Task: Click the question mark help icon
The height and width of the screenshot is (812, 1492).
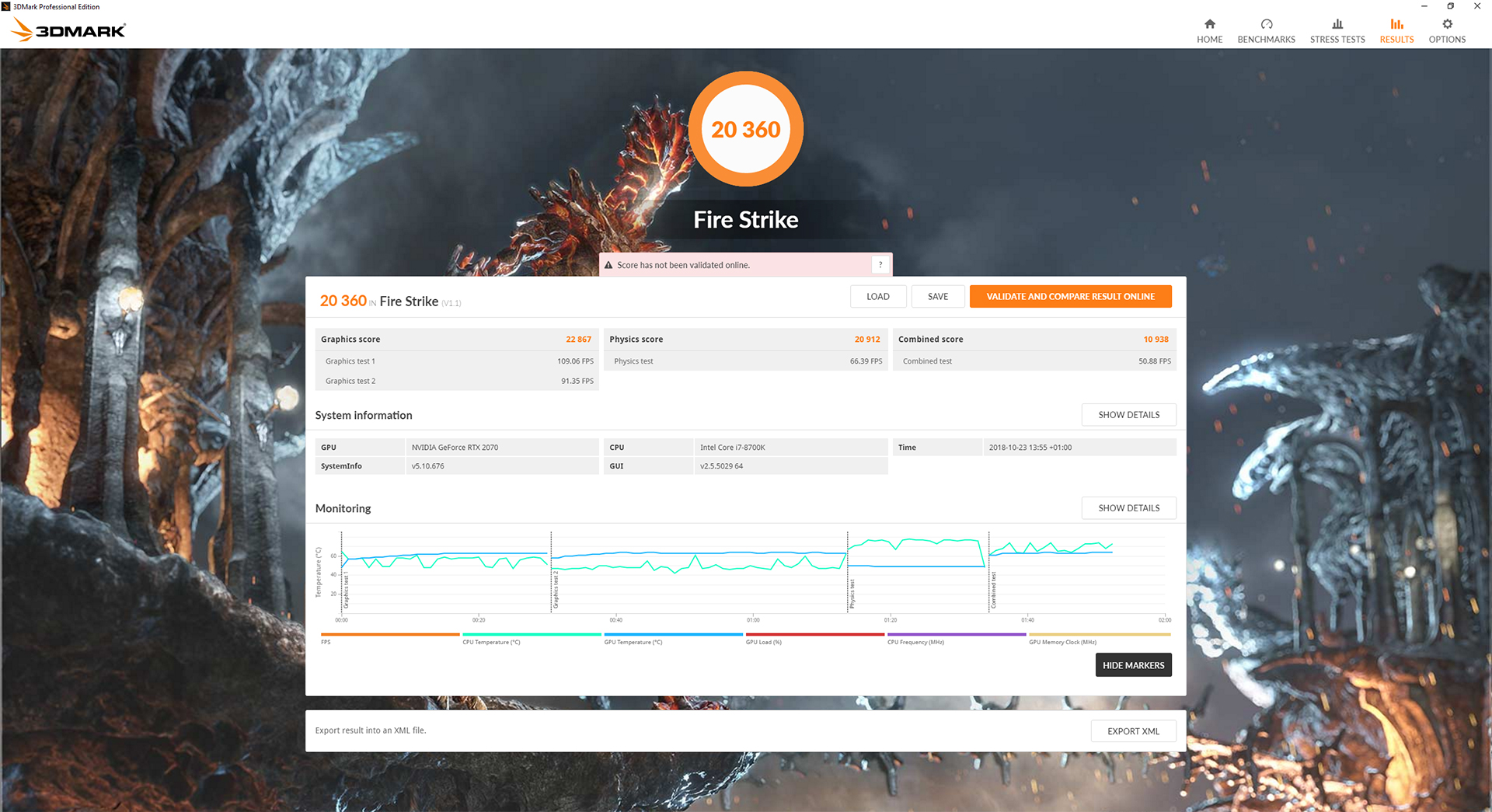Action: (x=880, y=265)
